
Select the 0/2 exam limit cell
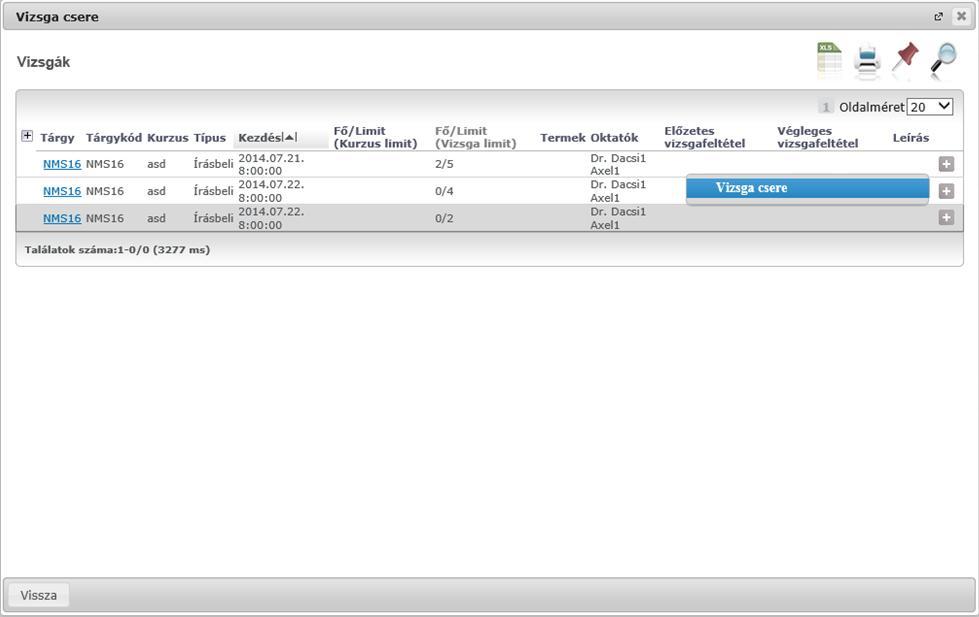(444, 218)
